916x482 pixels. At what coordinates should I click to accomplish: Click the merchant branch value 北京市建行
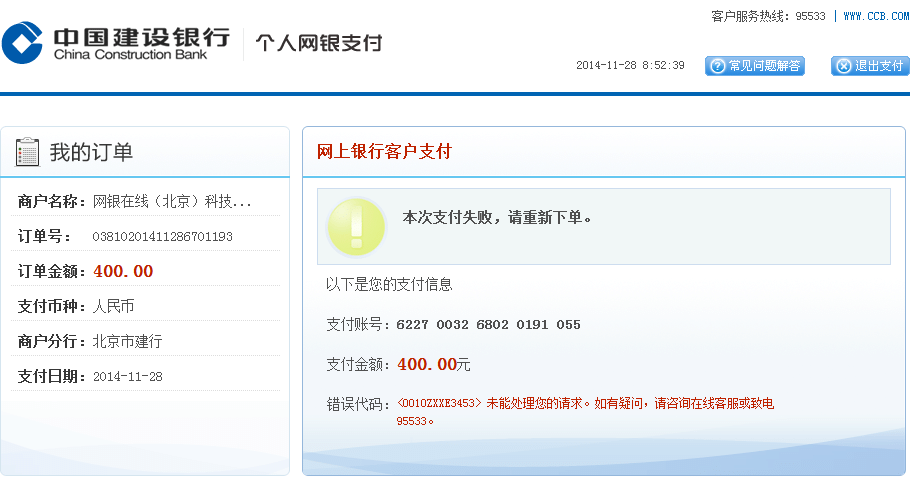tap(127, 342)
